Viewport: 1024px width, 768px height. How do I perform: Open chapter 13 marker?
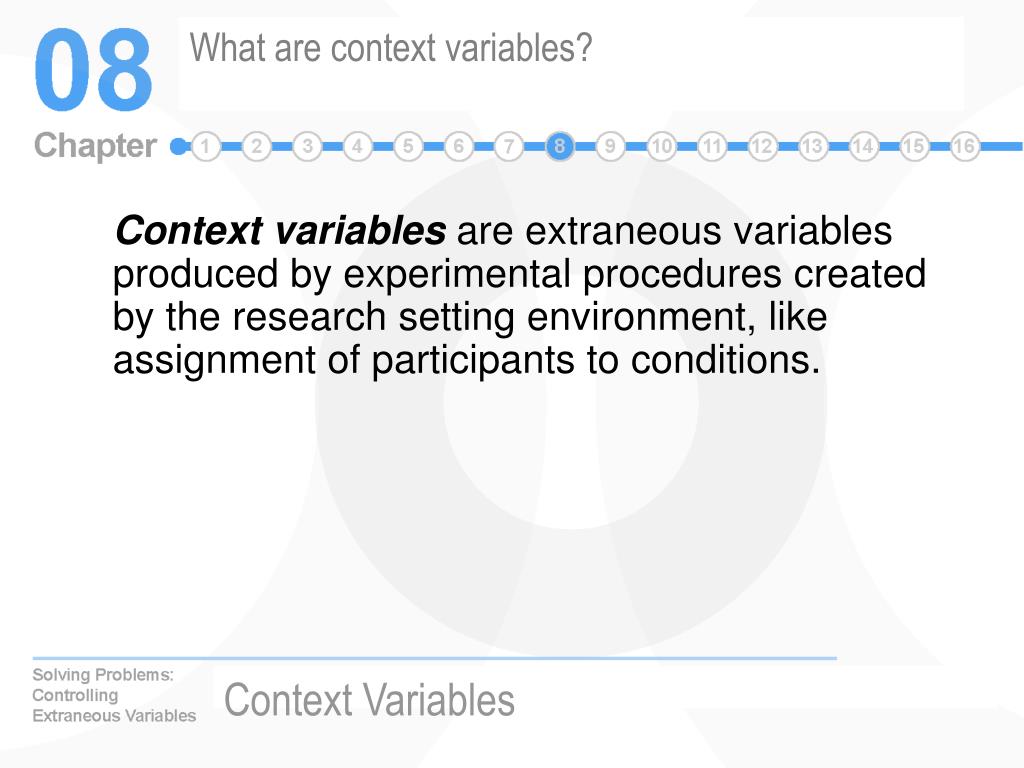[x=812, y=146]
